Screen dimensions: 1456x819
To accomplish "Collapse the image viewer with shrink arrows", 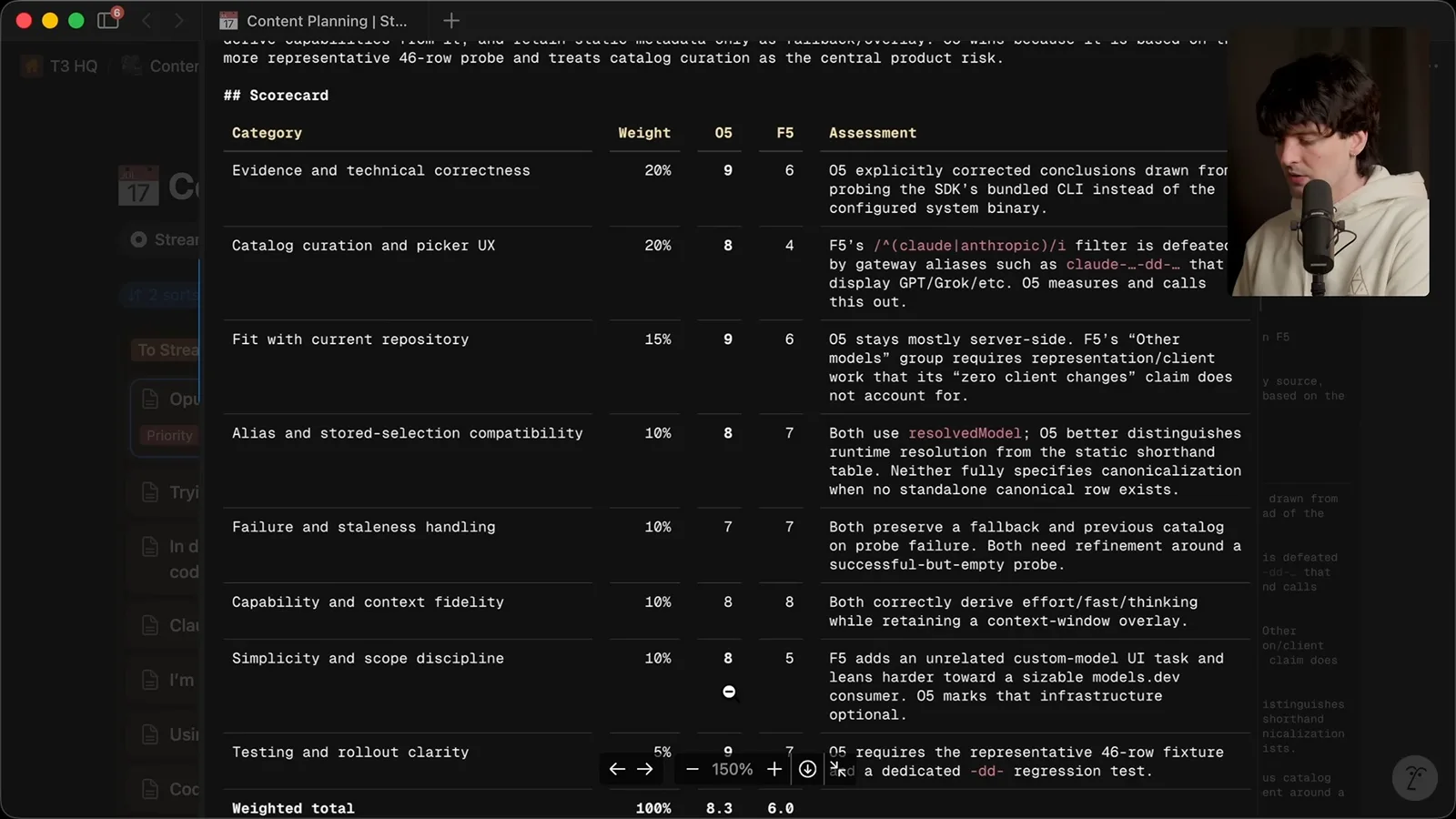I will 838,769.
